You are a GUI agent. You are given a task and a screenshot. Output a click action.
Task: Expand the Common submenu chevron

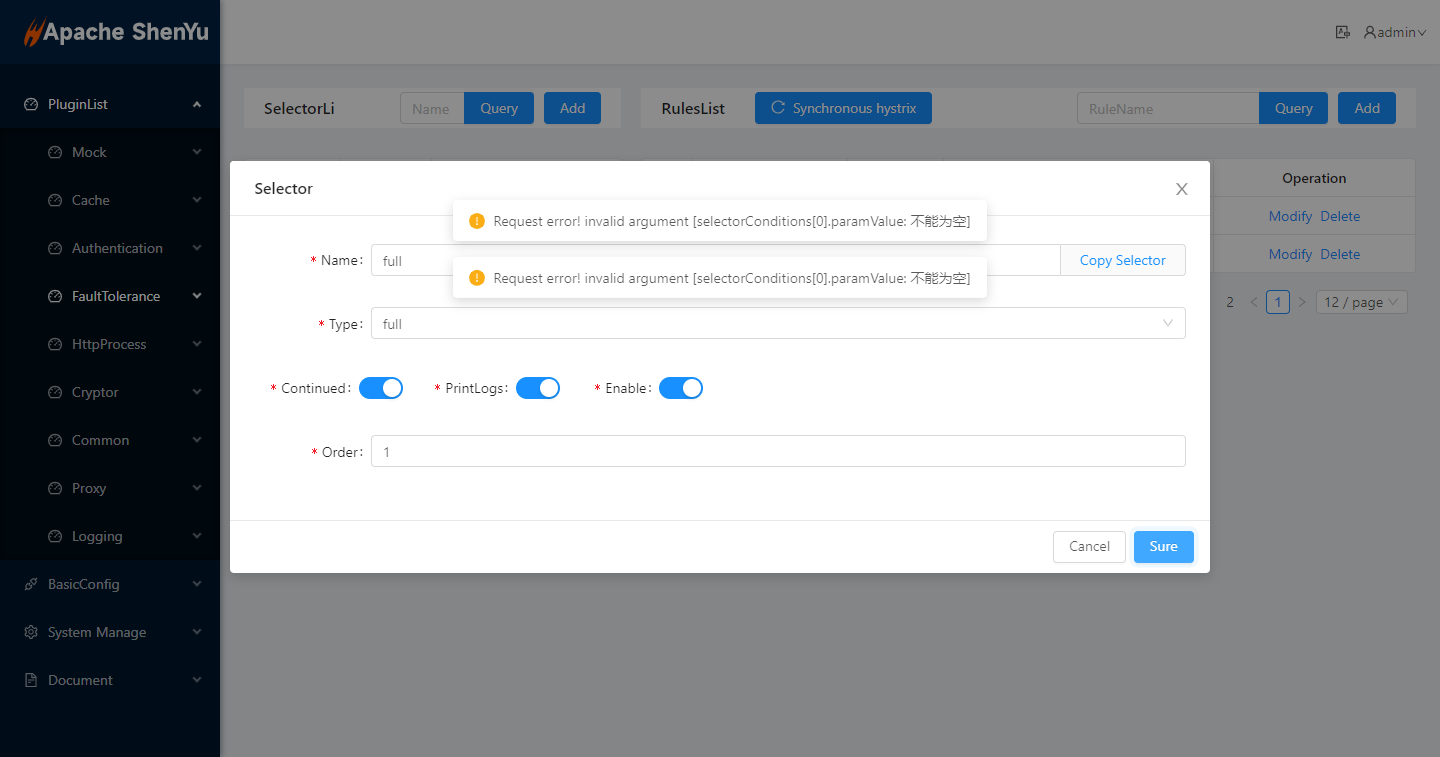tap(197, 440)
